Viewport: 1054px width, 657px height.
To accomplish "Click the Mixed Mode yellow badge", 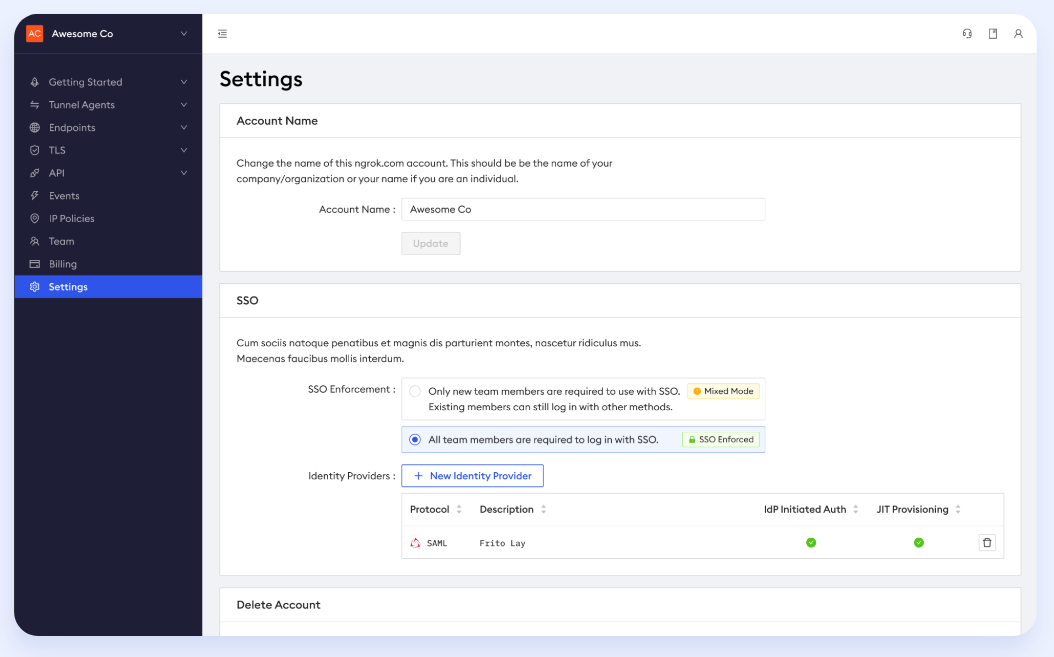I will point(723,391).
